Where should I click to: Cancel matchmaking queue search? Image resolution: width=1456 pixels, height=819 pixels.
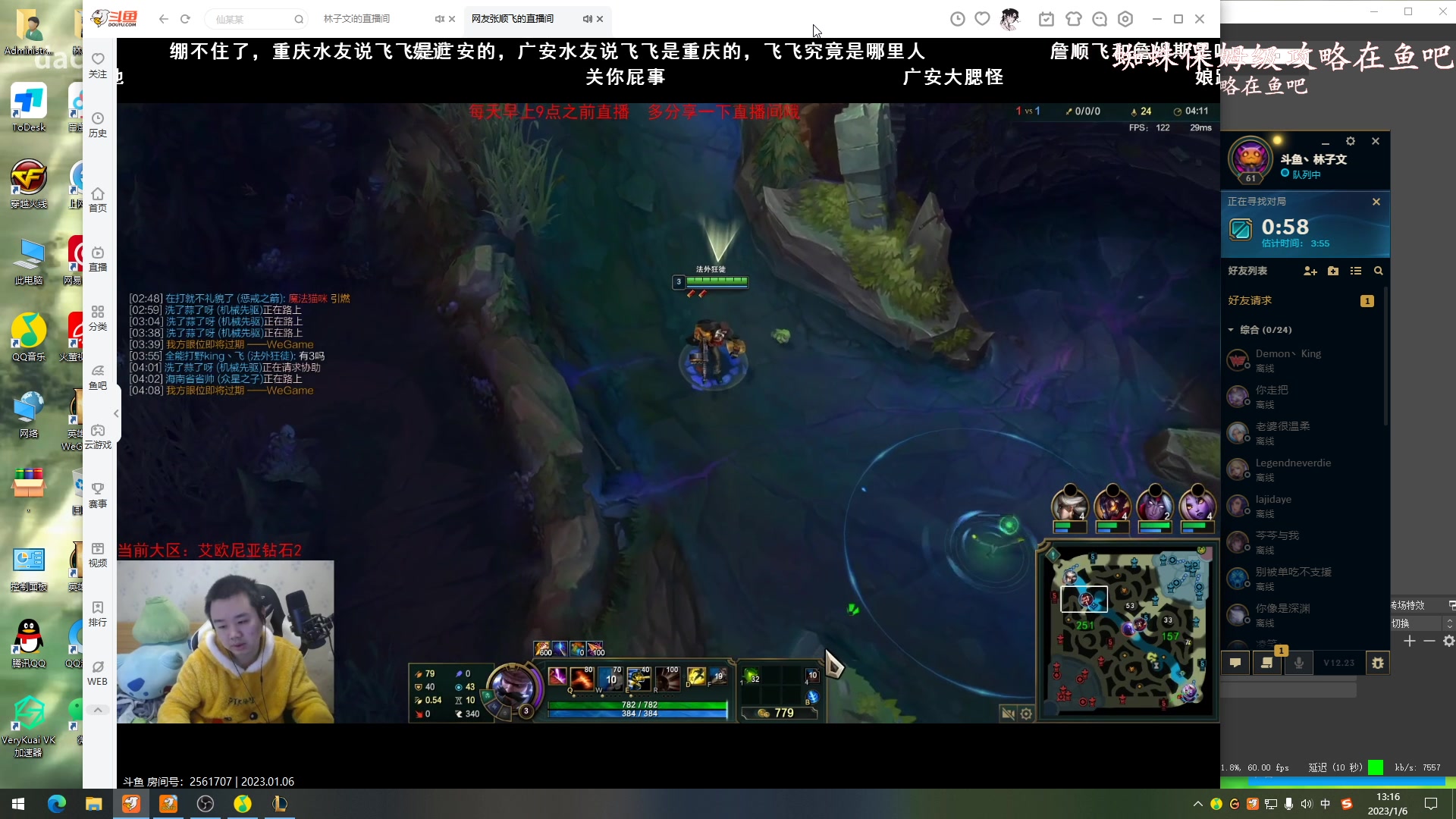pyautogui.click(x=1376, y=202)
